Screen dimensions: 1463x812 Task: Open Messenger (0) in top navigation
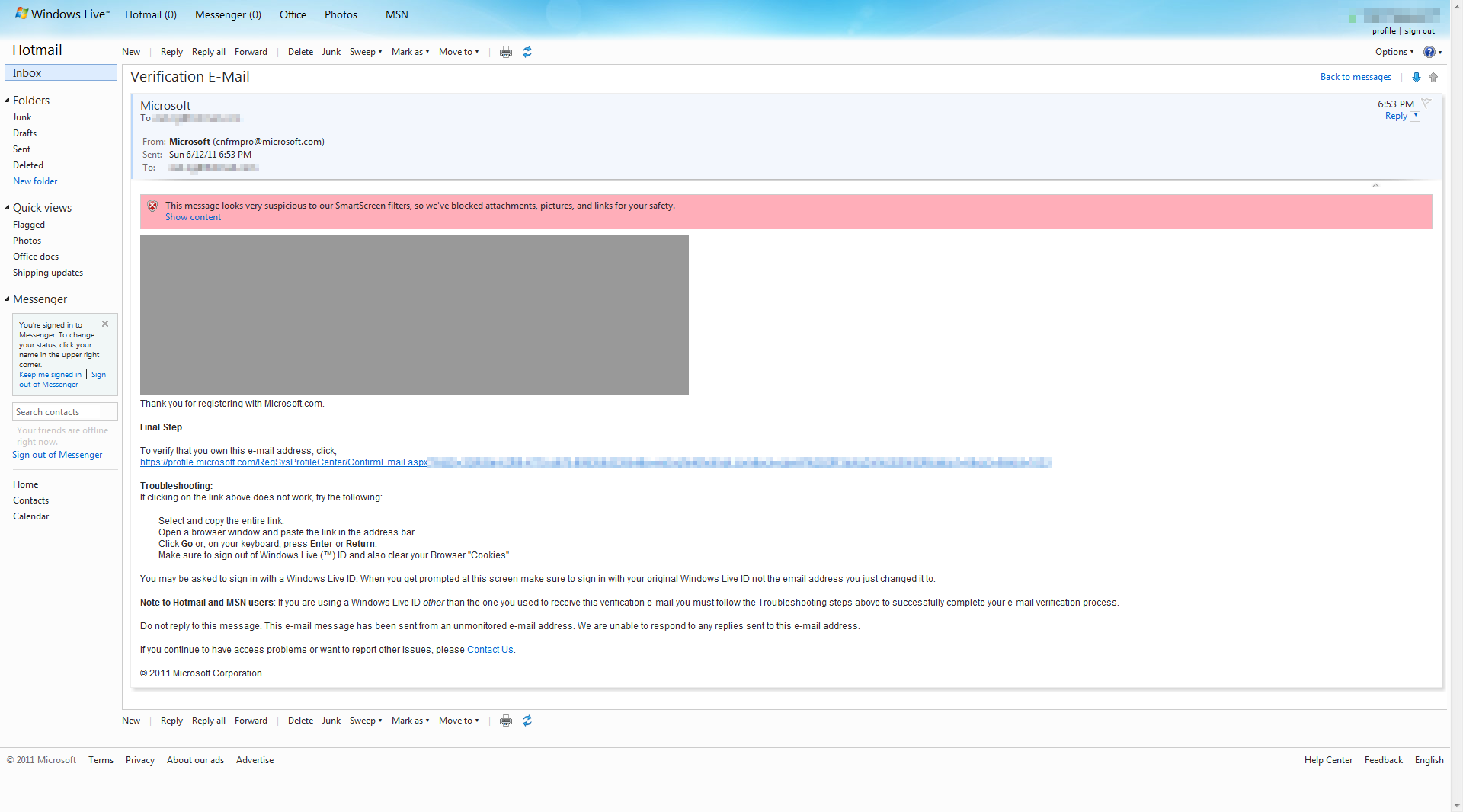pyautogui.click(x=228, y=14)
